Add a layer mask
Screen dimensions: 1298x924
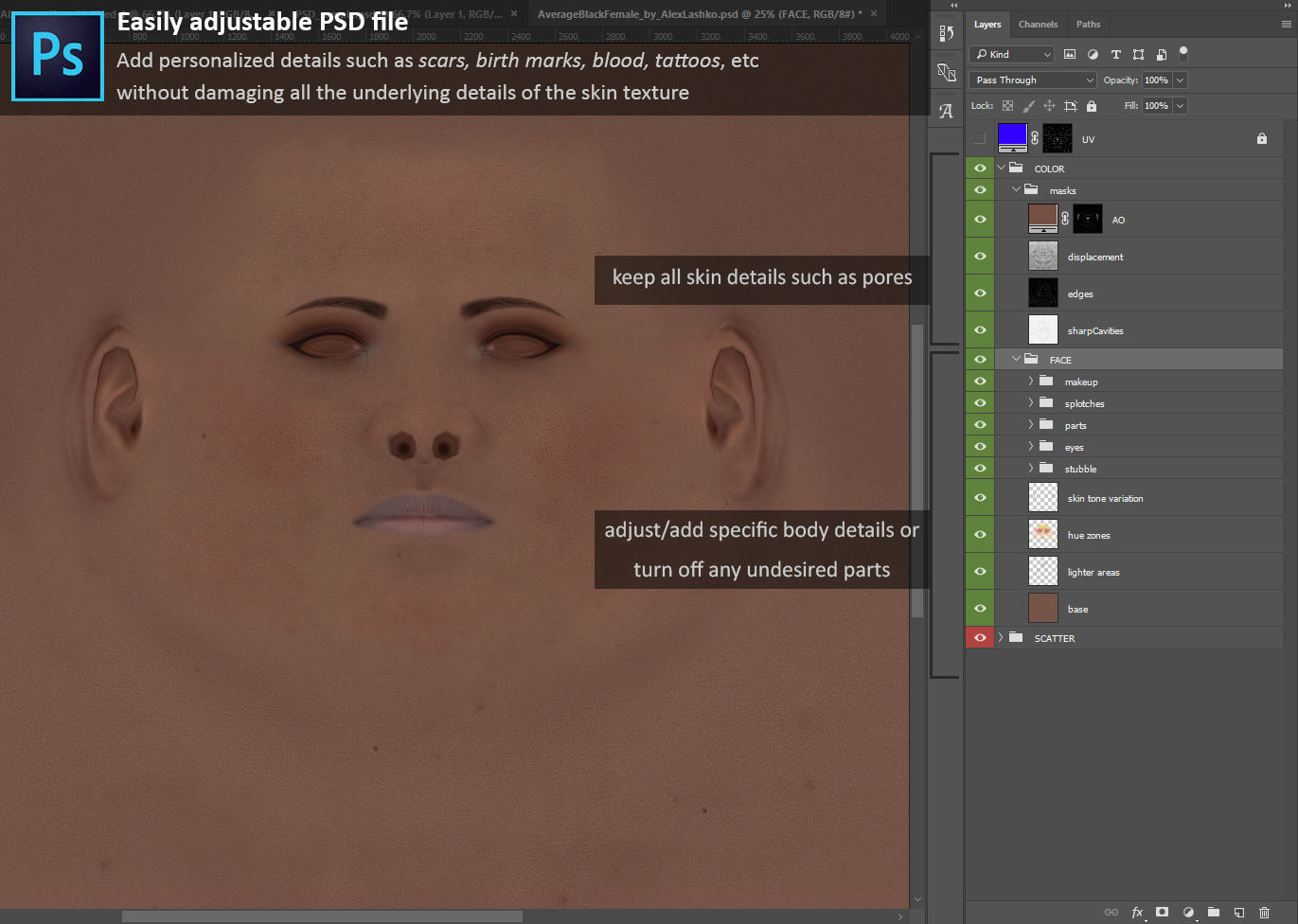click(x=1163, y=913)
